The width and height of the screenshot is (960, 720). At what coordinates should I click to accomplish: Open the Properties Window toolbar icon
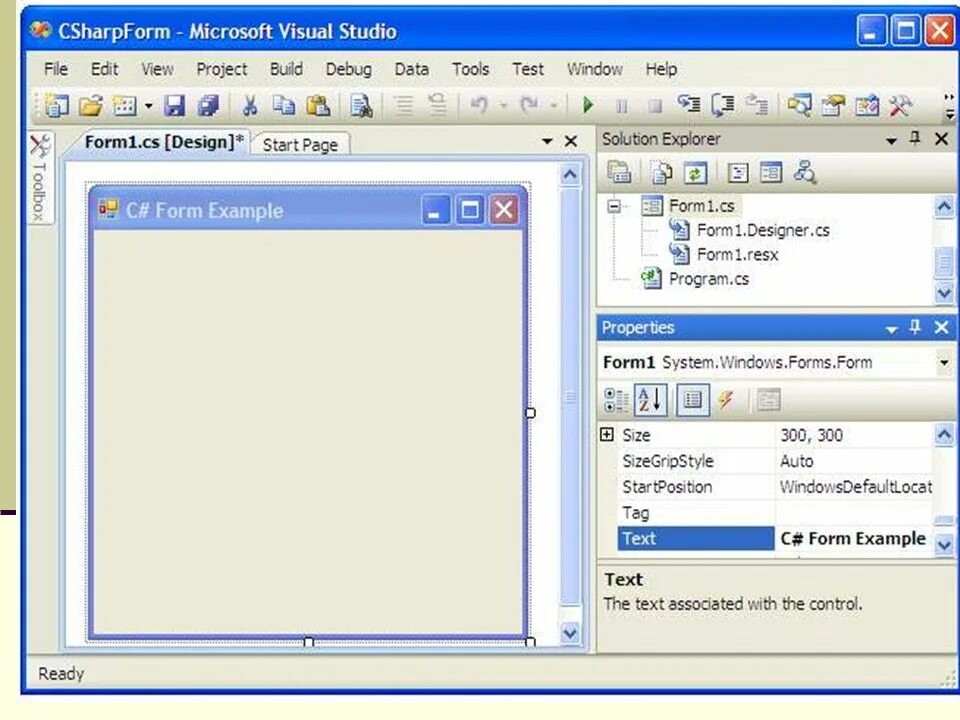[x=833, y=105]
